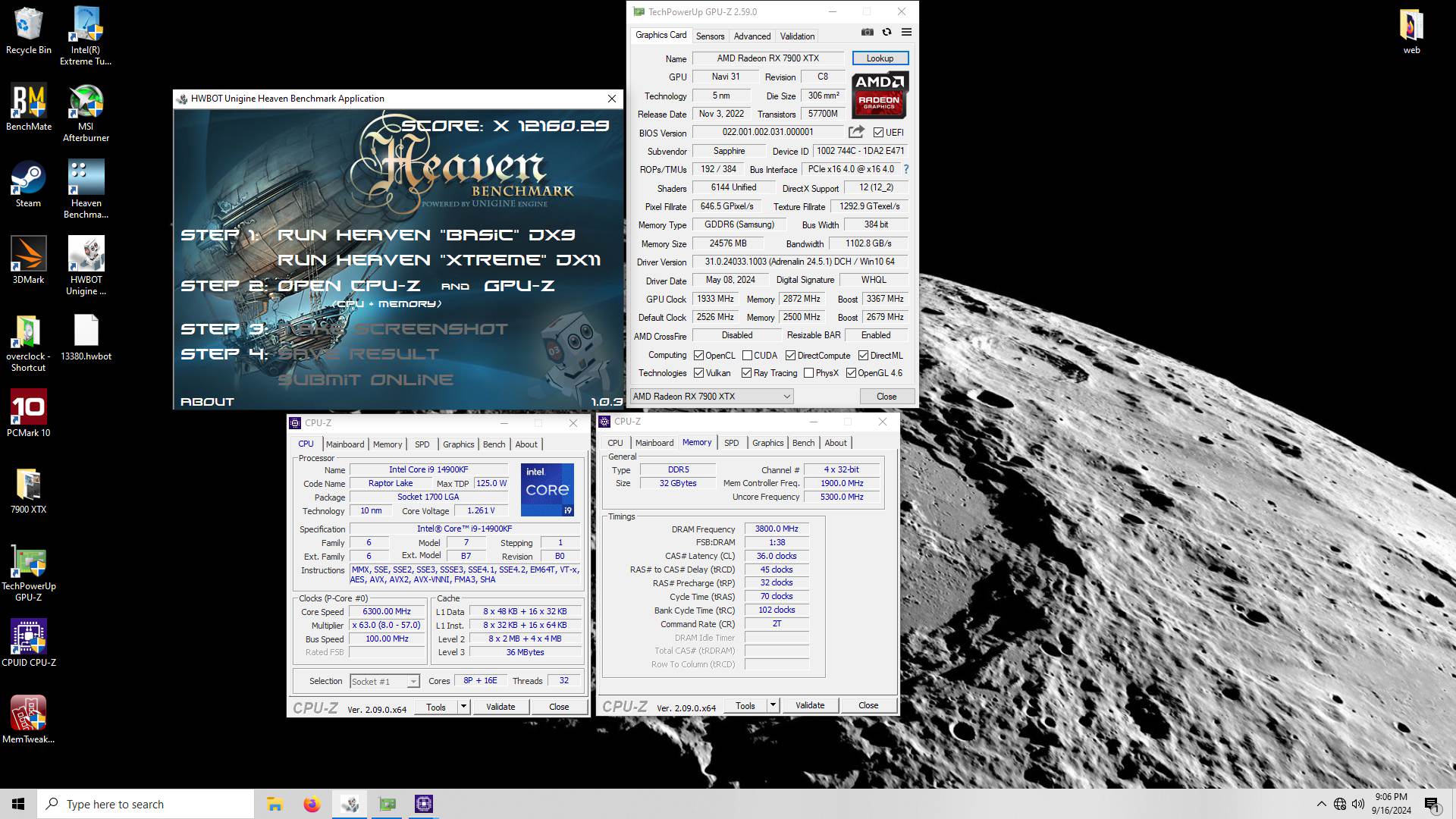
Task: Open MSI Afterburner desktop shortcut
Action: [x=86, y=113]
